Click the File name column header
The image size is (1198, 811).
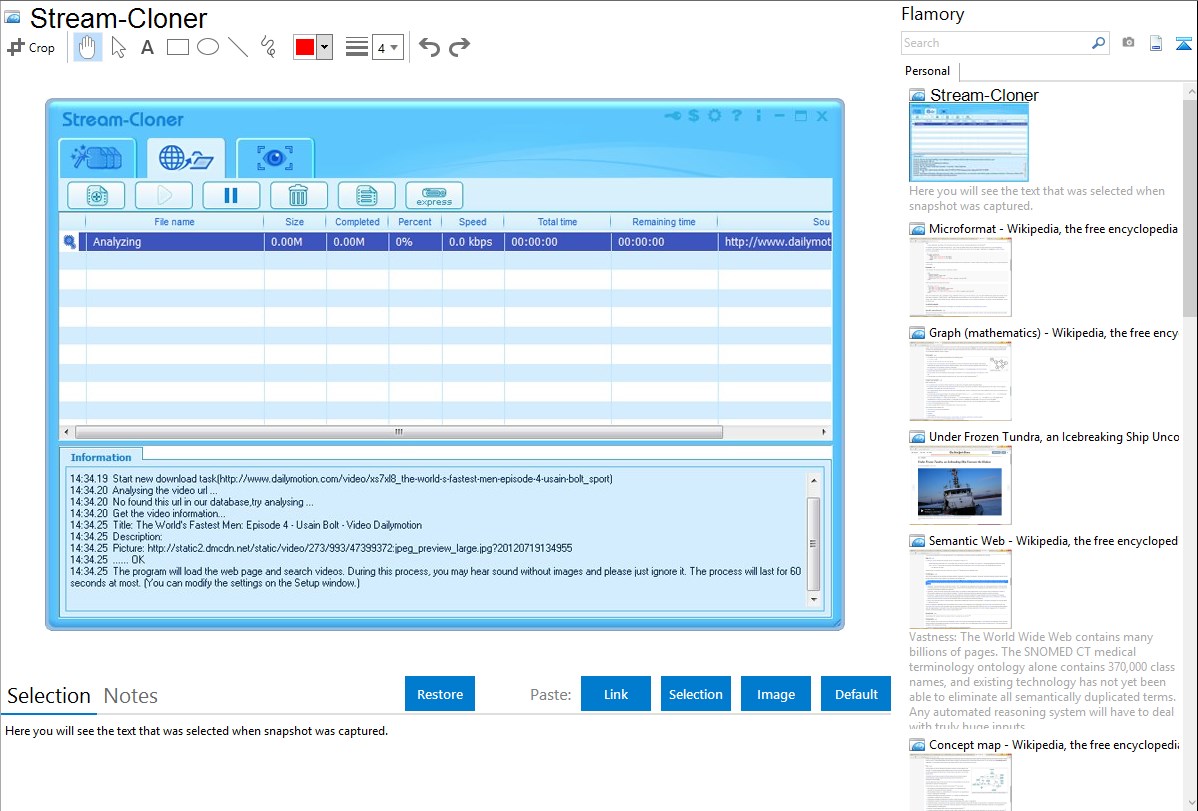click(x=174, y=222)
